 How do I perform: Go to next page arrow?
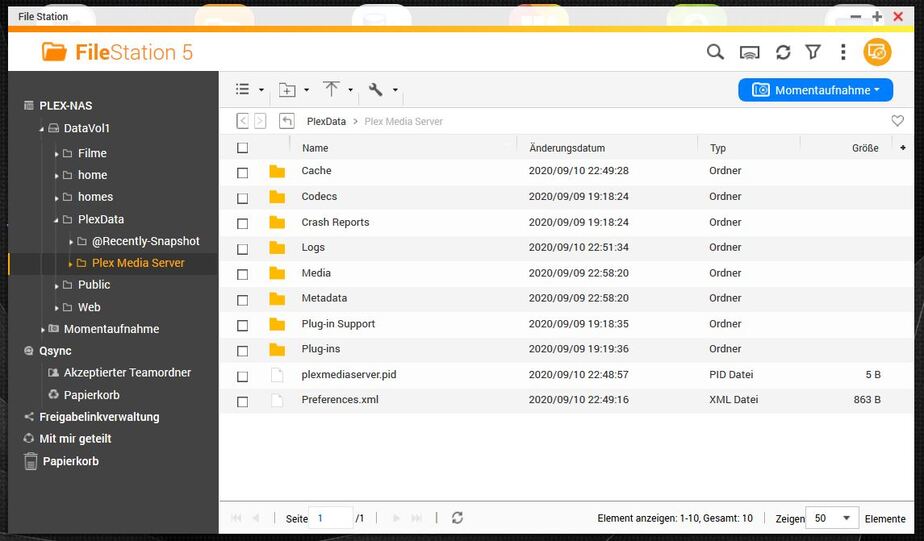tap(396, 518)
